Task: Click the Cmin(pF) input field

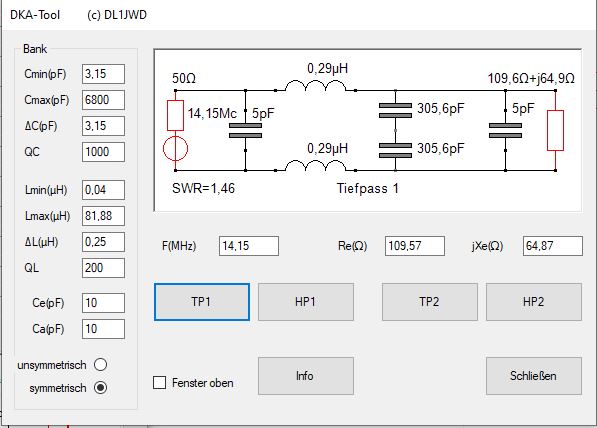Action: click(103, 74)
